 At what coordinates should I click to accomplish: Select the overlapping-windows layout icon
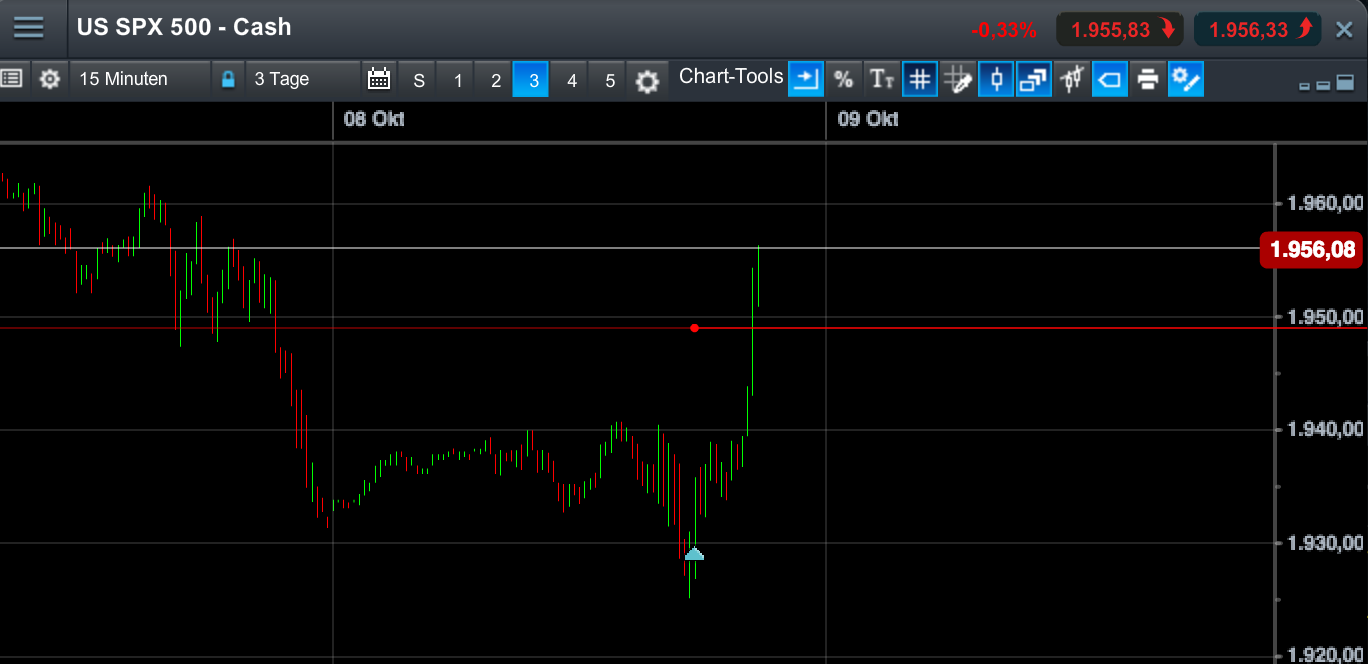click(x=1034, y=79)
